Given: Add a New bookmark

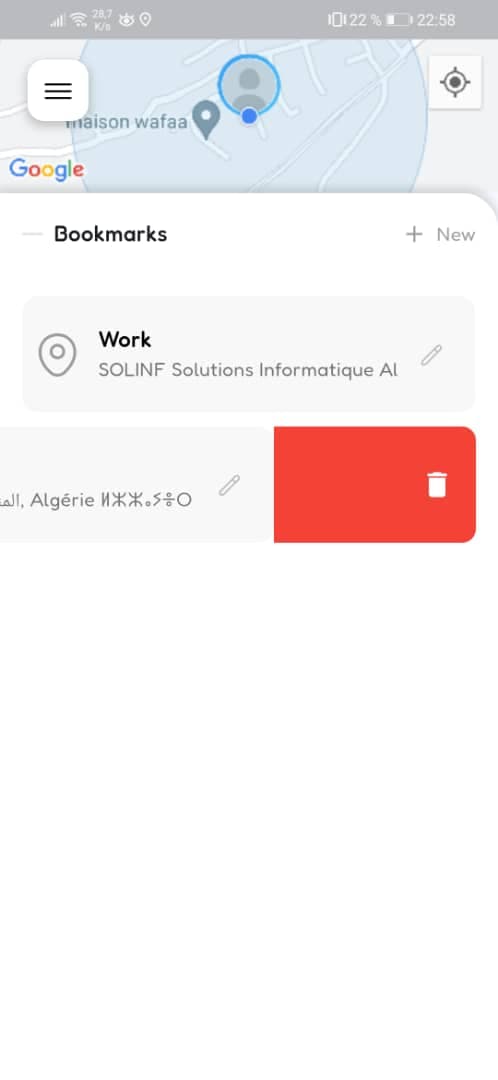Looking at the screenshot, I should [x=440, y=235].
